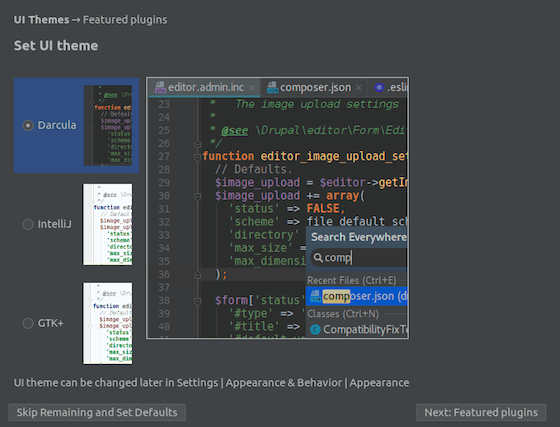Click the settings hint text about Appearance
Image resolution: width=560 pixels, height=427 pixels.
(x=211, y=383)
